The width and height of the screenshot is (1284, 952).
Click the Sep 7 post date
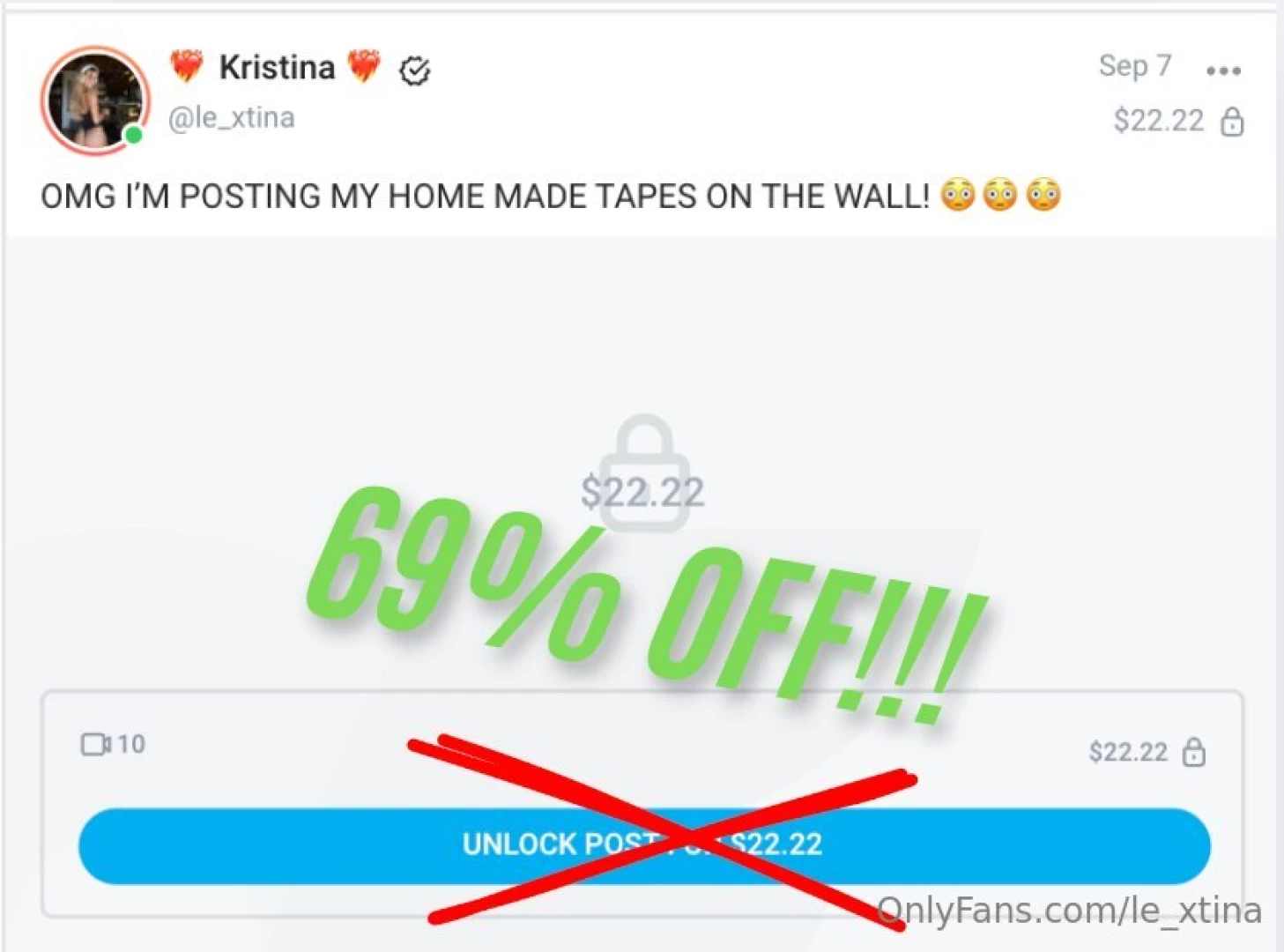(1134, 65)
